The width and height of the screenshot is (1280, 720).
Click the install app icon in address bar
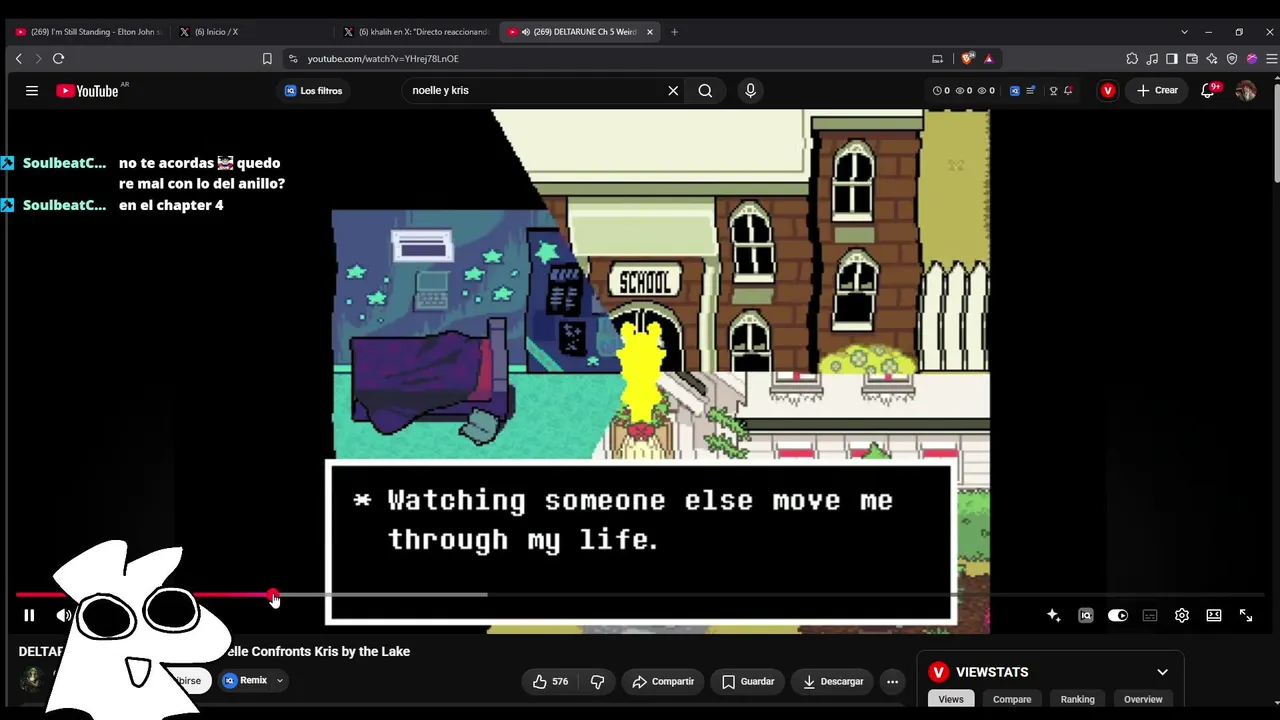(x=937, y=59)
